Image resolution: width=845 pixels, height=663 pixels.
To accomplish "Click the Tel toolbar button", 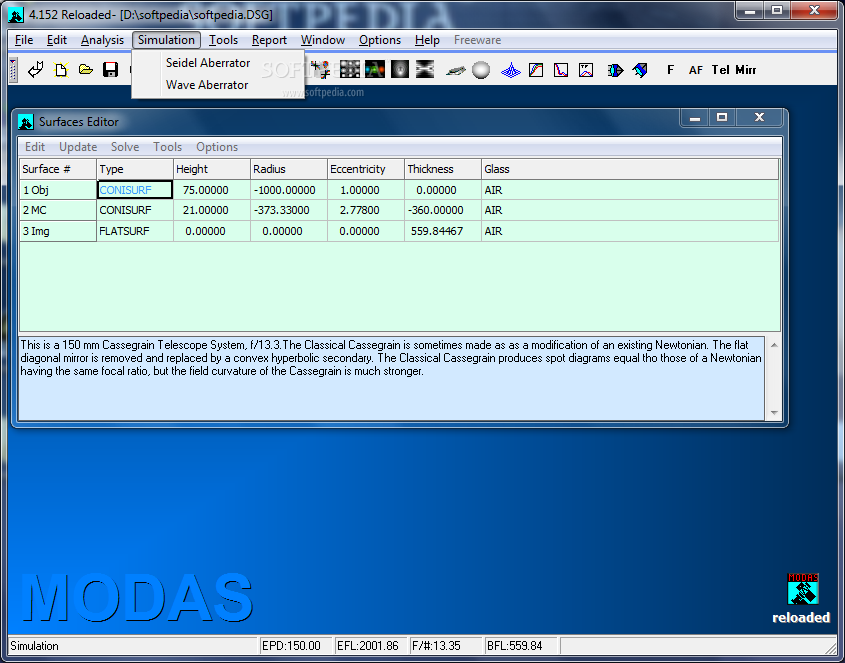I will click(x=721, y=70).
